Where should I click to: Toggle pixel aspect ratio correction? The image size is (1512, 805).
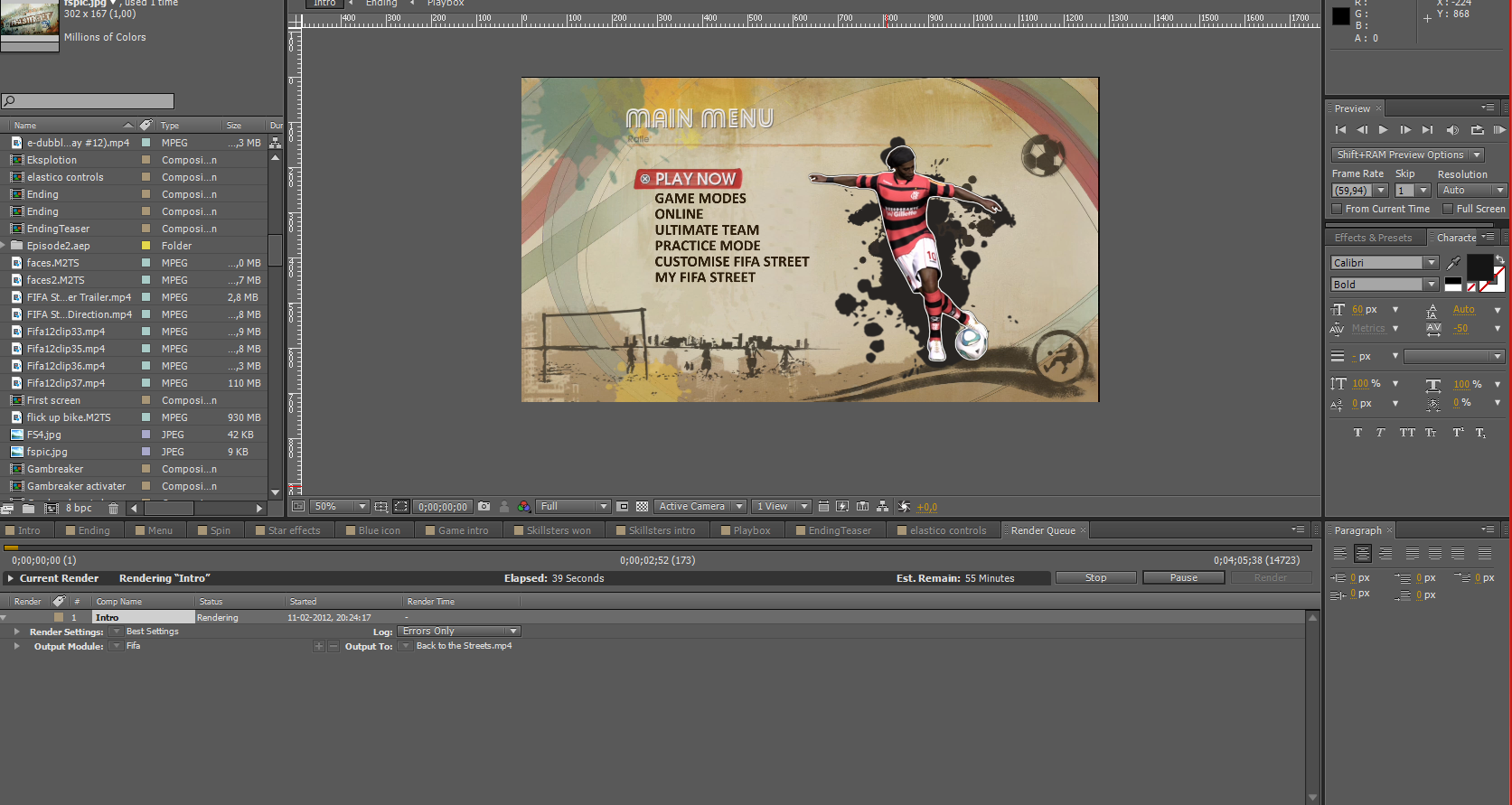[x=823, y=507]
